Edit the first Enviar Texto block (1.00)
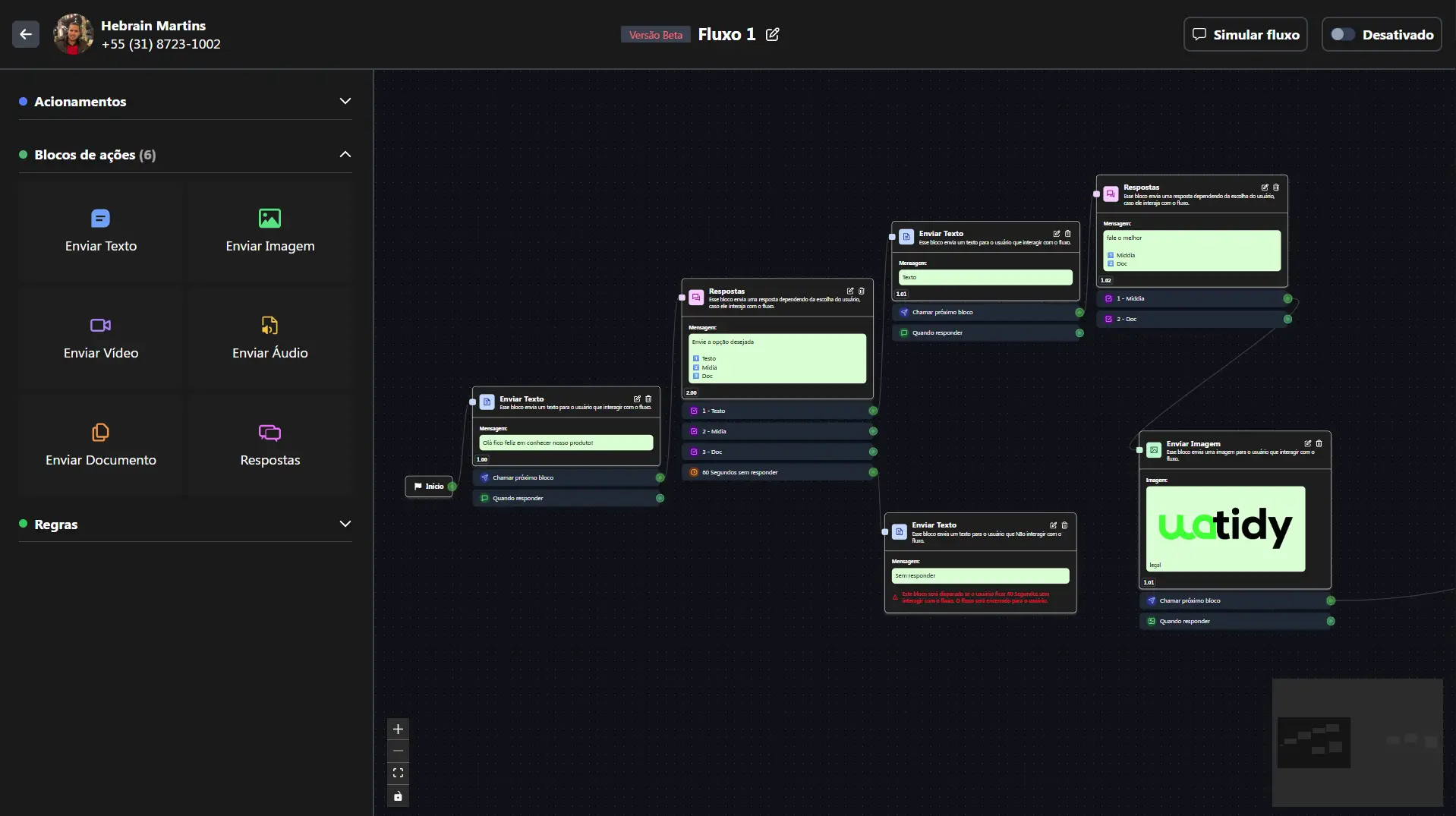 (x=637, y=399)
